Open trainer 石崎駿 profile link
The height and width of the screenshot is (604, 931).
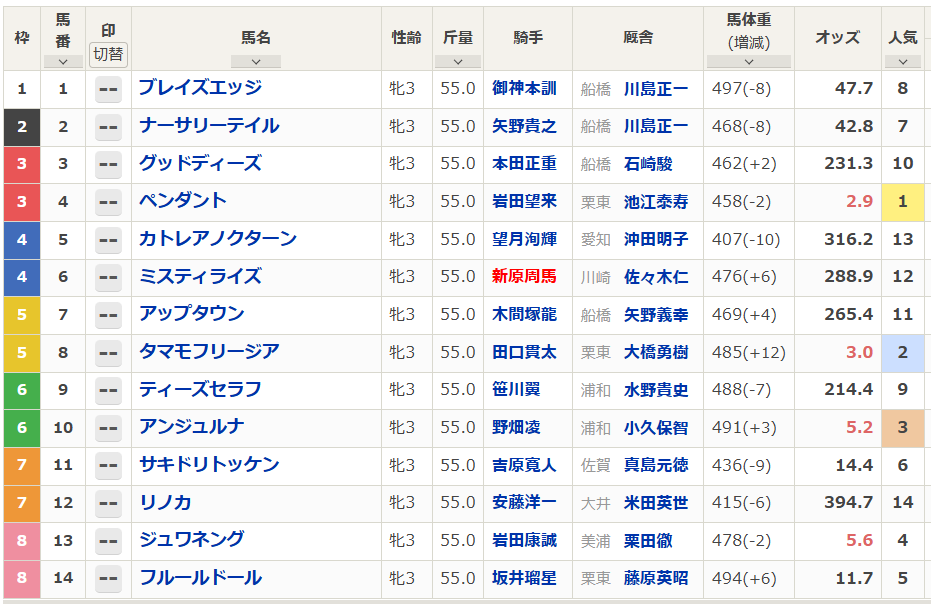[648, 164]
